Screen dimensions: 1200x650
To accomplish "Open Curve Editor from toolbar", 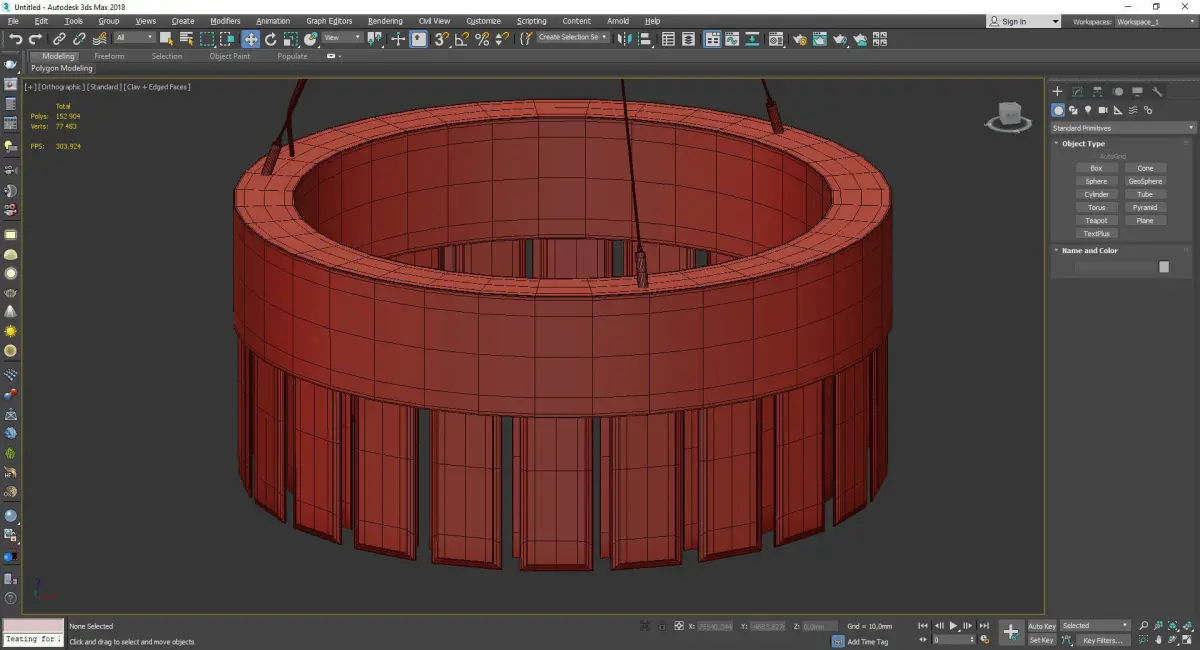I will pyautogui.click(x=732, y=39).
